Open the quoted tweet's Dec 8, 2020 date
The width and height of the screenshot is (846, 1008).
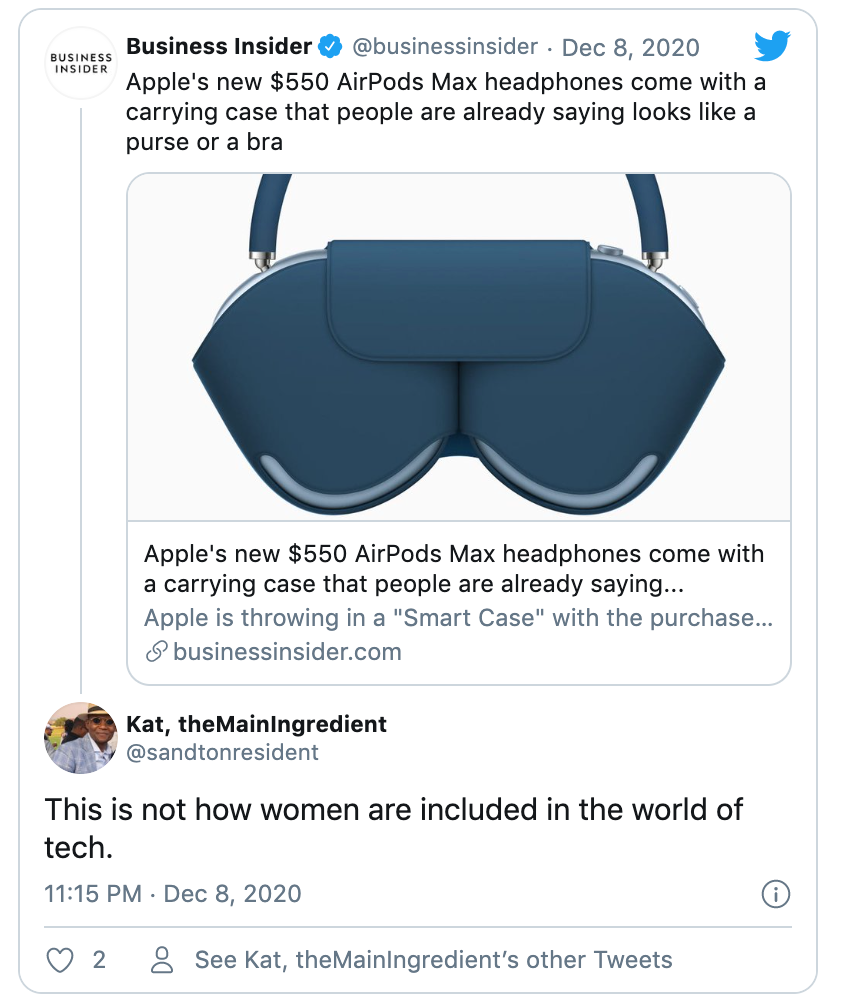[x=630, y=47]
